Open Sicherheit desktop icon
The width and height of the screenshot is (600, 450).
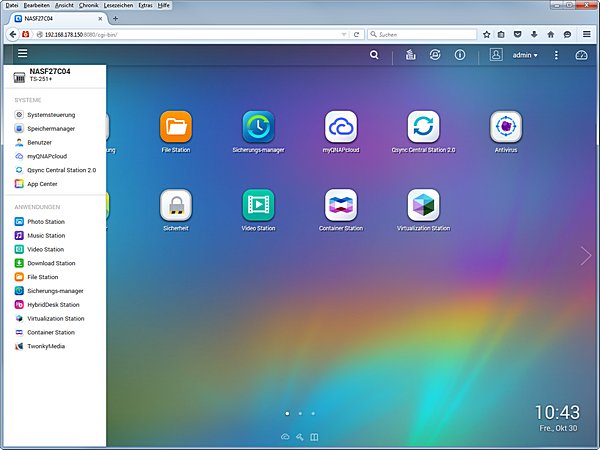coord(176,205)
